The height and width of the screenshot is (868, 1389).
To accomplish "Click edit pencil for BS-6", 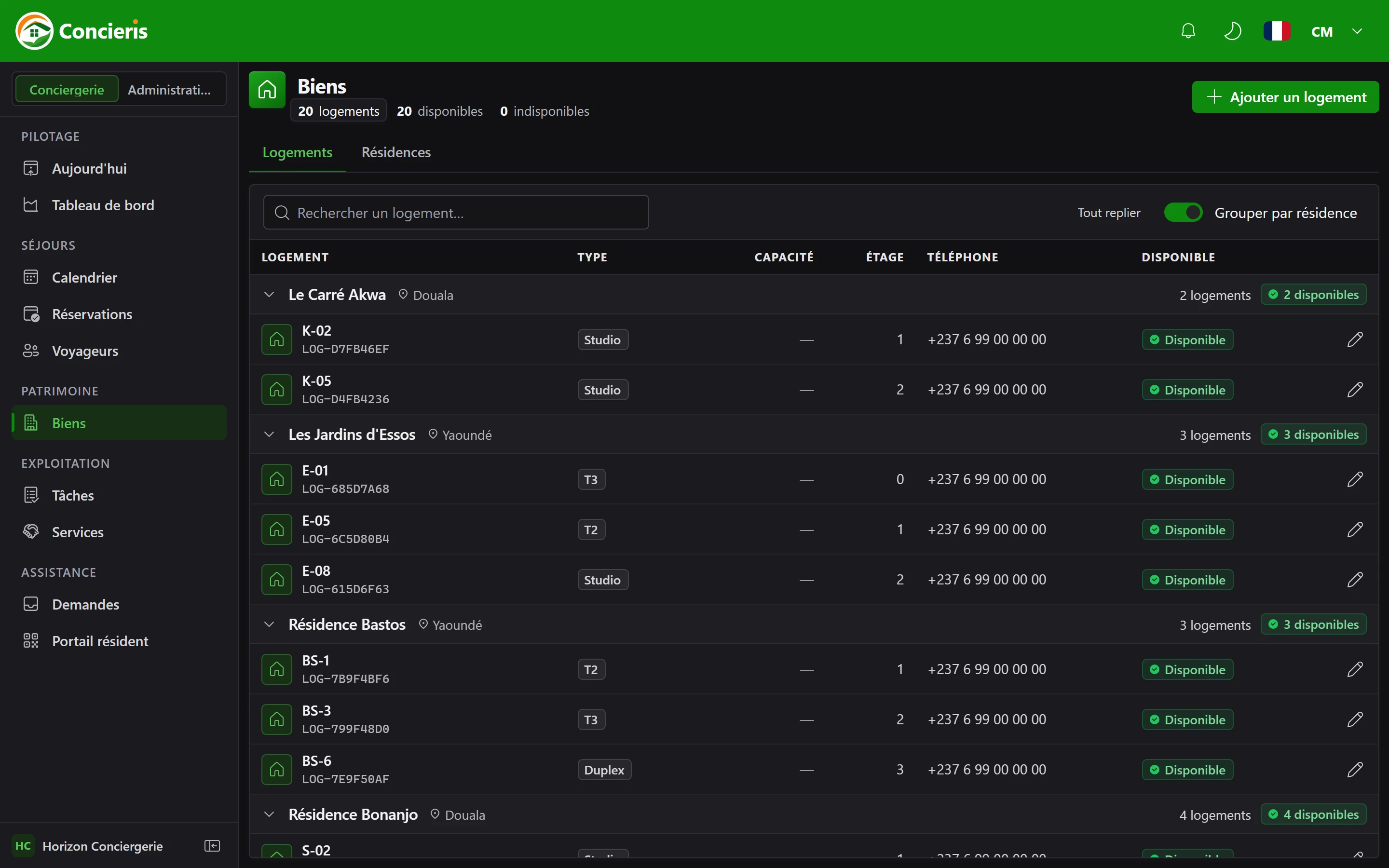I will [1355, 770].
